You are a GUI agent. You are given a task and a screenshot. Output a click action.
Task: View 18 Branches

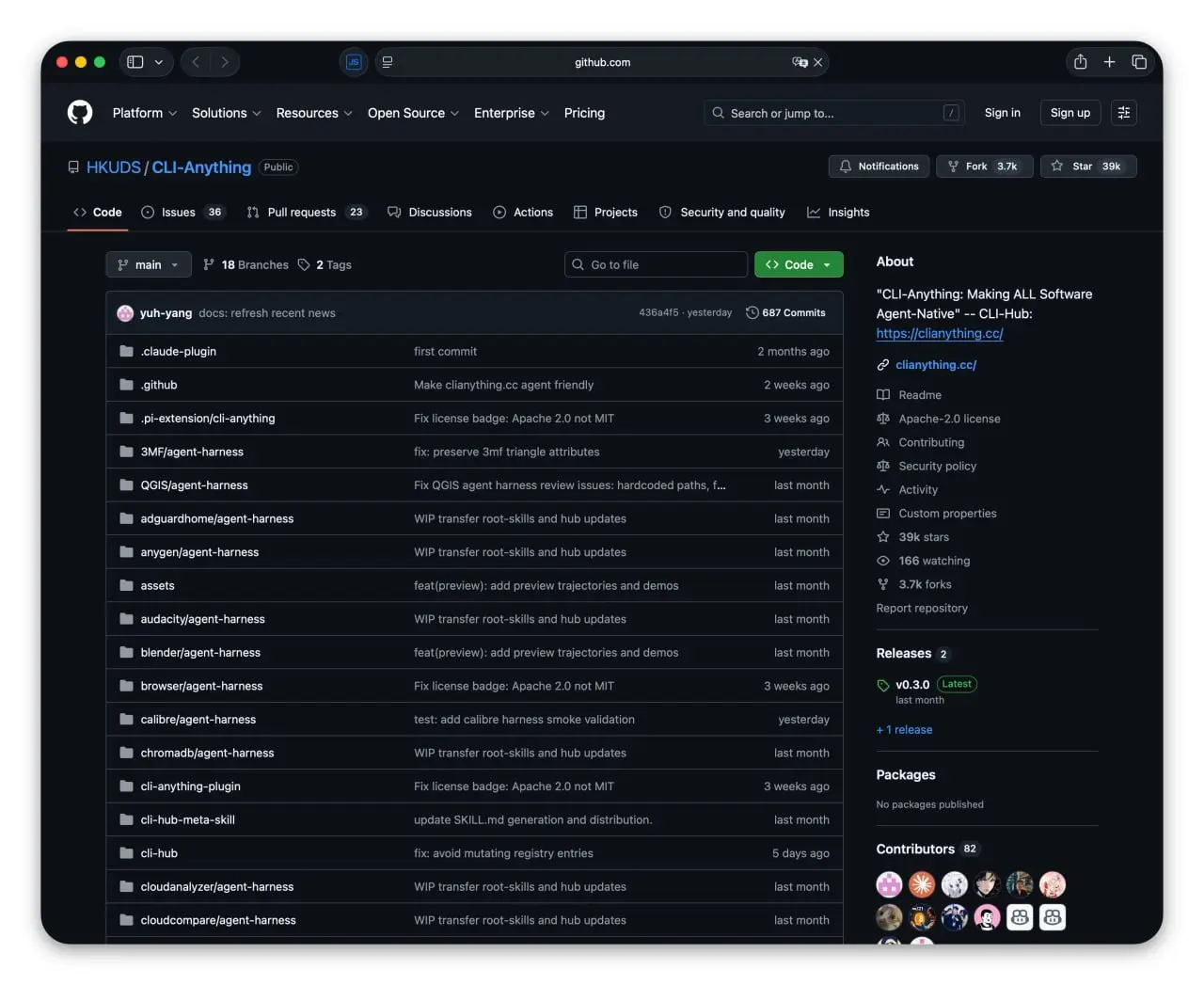click(x=246, y=265)
